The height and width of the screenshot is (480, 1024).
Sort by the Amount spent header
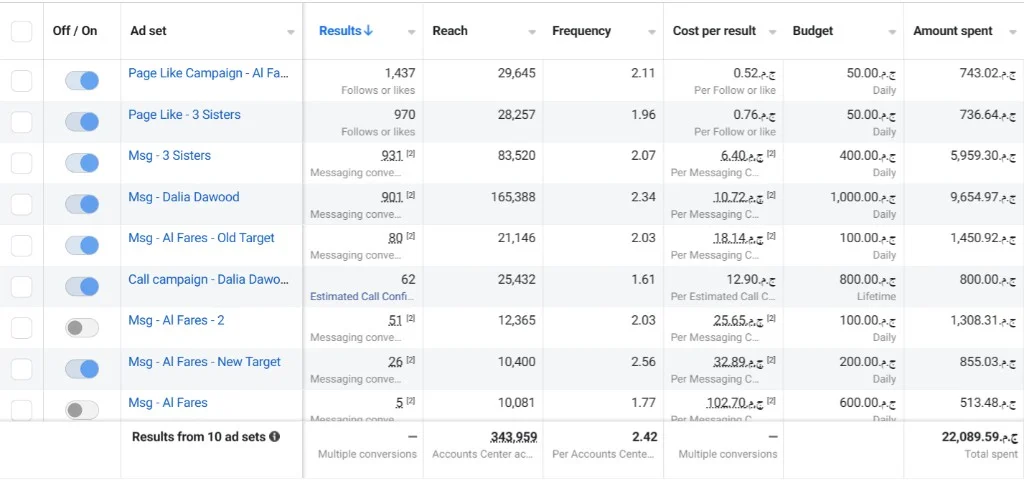pos(953,31)
